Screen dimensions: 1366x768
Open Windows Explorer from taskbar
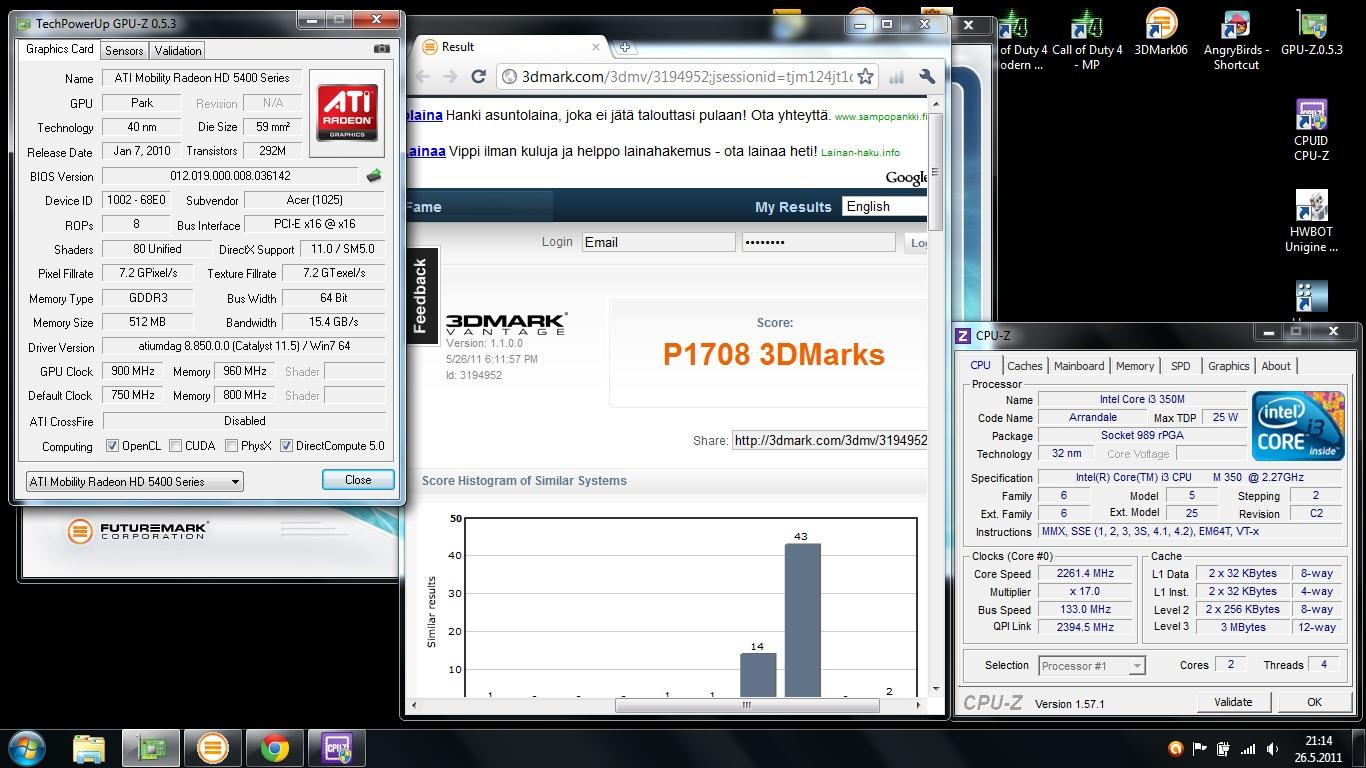pyautogui.click(x=89, y=748)
